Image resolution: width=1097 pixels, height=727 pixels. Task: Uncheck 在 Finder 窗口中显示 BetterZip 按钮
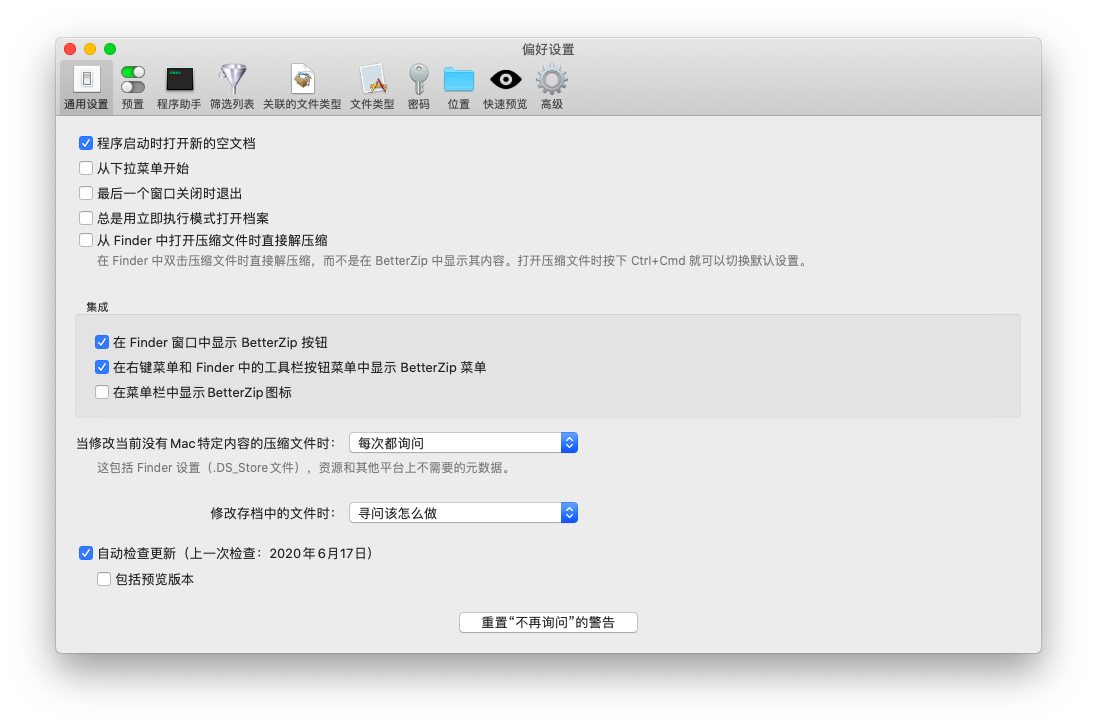coord(102,342)
